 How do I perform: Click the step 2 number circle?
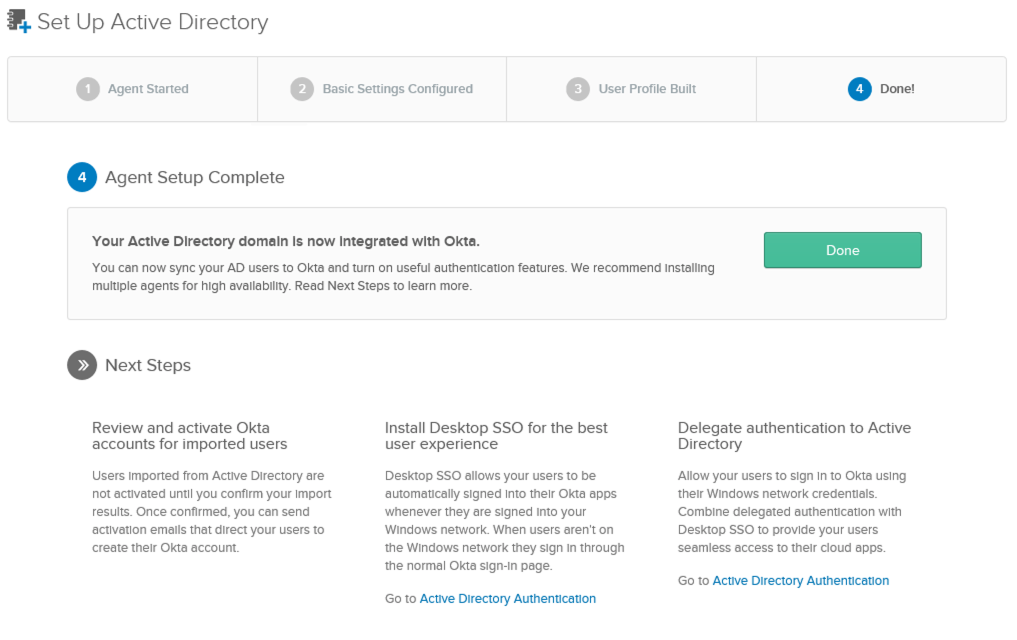302,89
